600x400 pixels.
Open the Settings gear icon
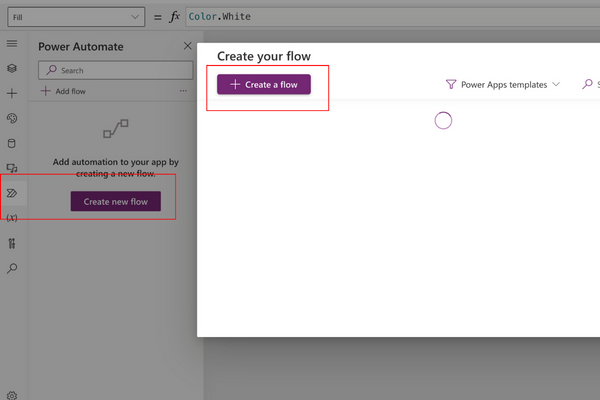coord(12,395)
